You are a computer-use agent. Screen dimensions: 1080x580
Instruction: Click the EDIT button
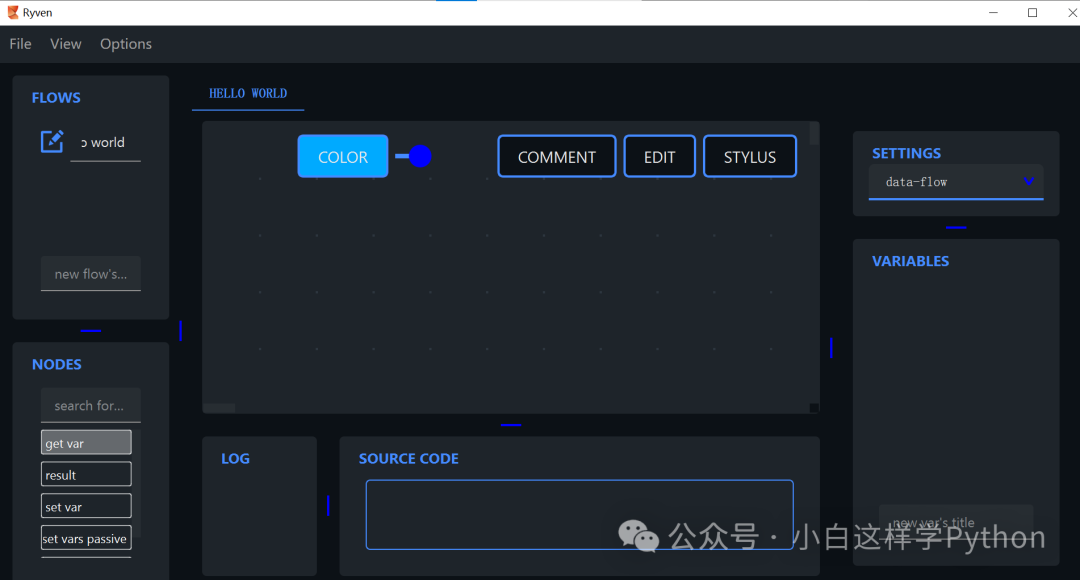point(659,156)
